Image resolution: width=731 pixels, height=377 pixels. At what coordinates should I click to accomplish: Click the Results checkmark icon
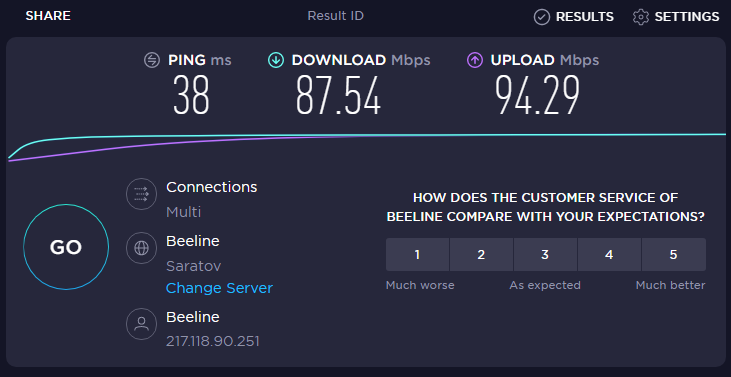(541, 17)
